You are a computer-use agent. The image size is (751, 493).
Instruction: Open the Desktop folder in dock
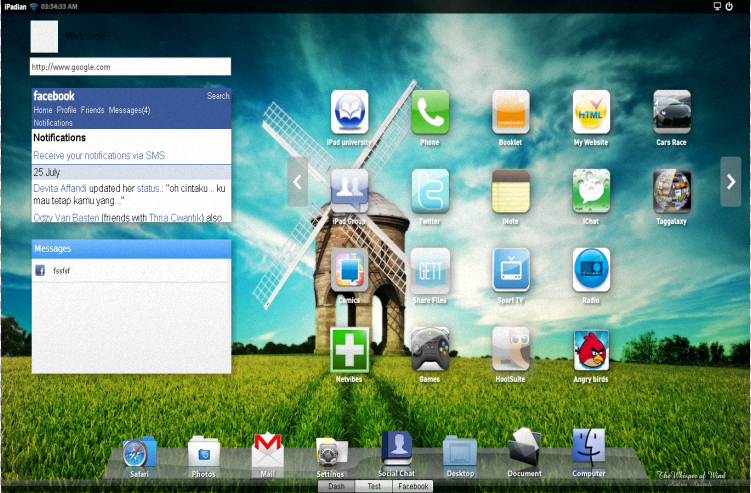point(460,451)
